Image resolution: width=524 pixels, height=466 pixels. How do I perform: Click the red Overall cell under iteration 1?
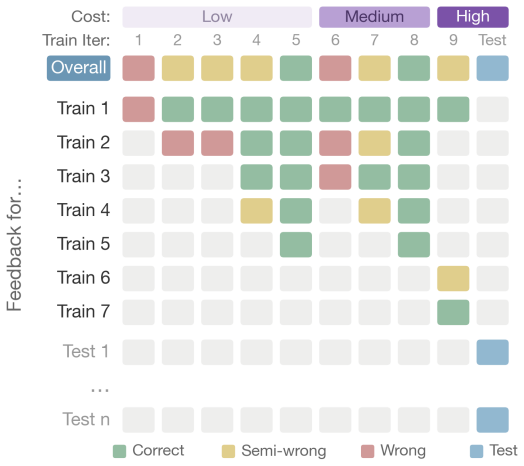click(138, 68)
